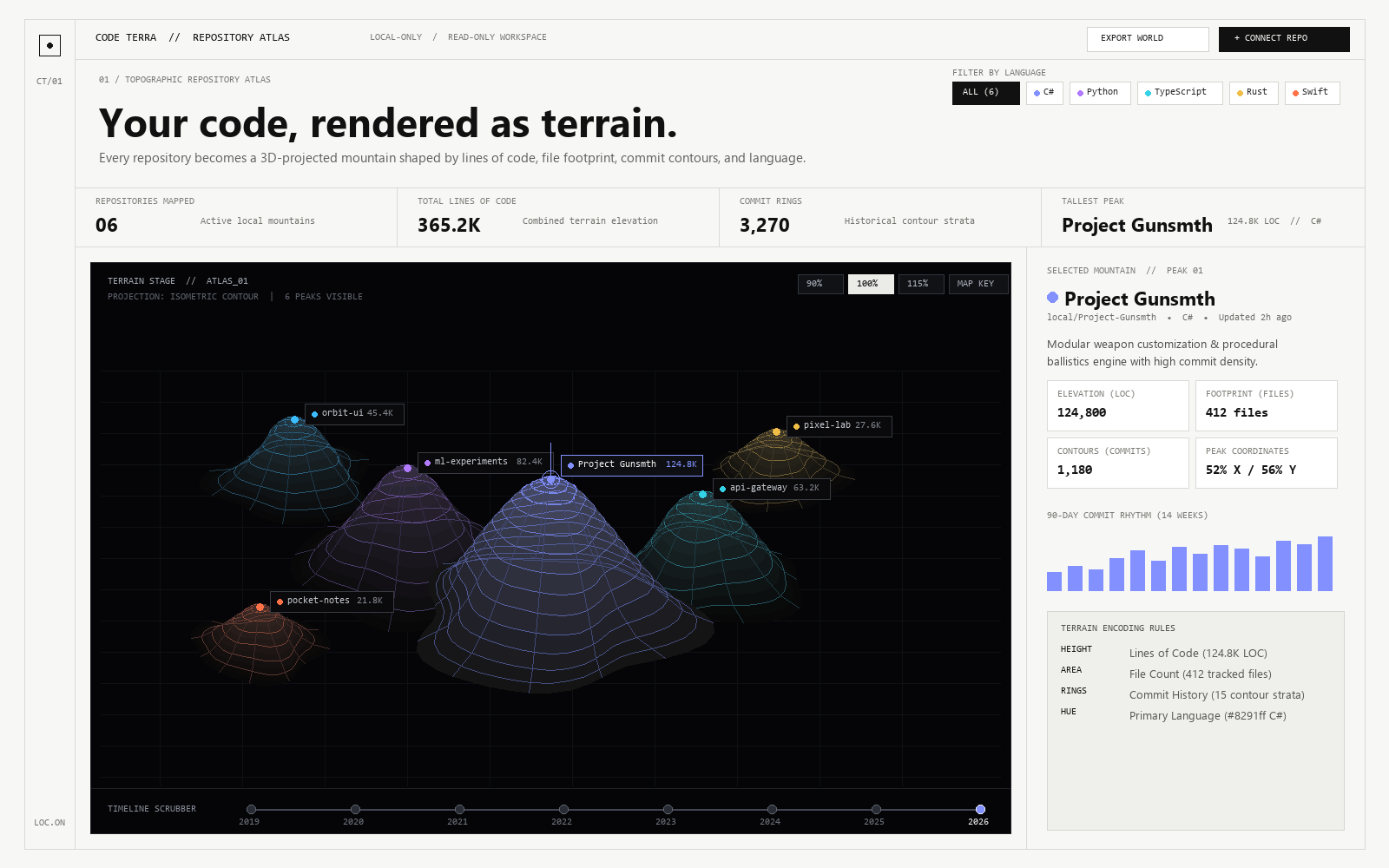Filter repositories by Rust
Image resolution: width=1389 pixels, height=868 pixels.
coord(1254,93)
